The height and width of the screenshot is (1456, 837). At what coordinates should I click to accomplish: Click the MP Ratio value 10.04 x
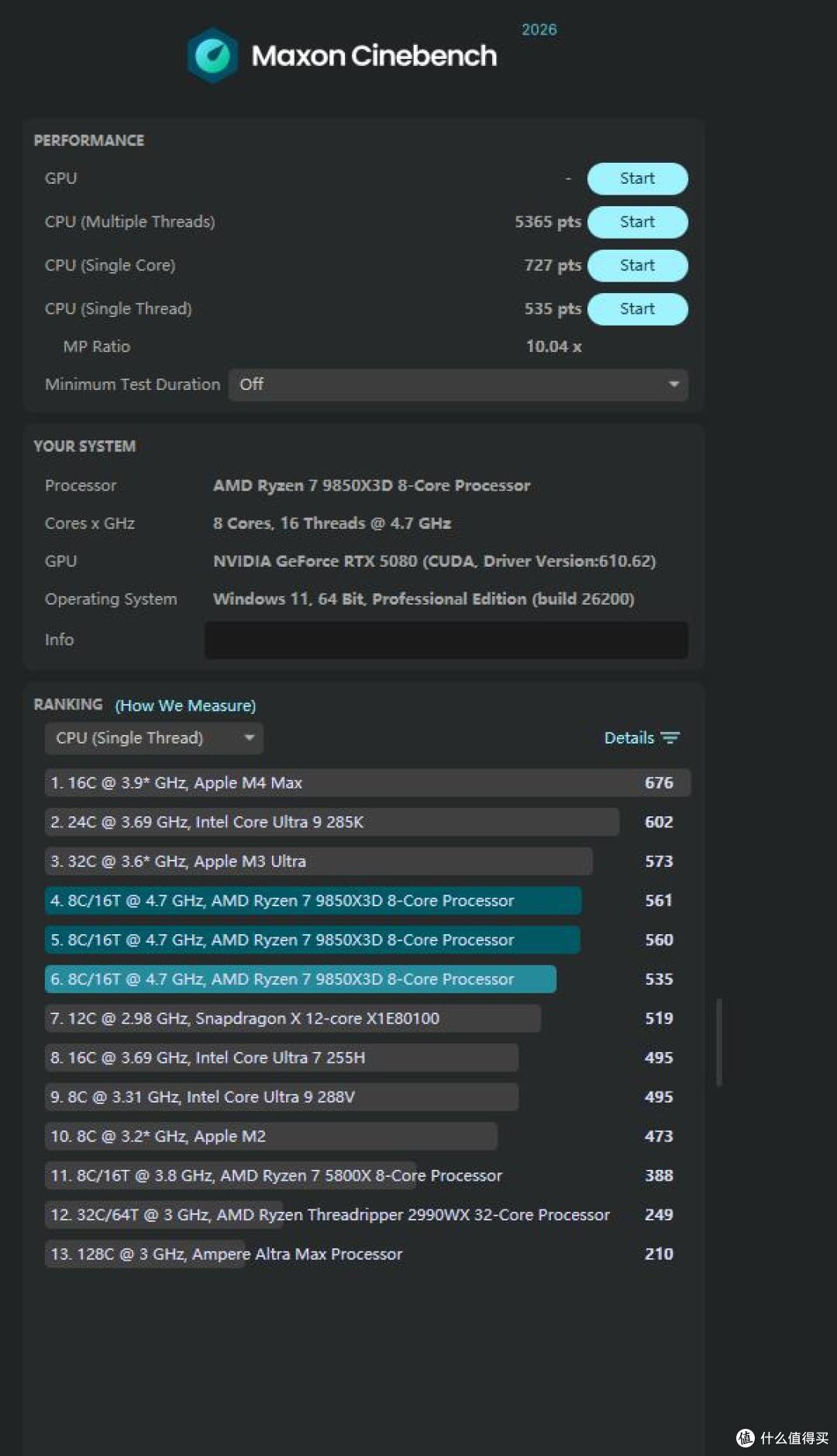[553, 347]
